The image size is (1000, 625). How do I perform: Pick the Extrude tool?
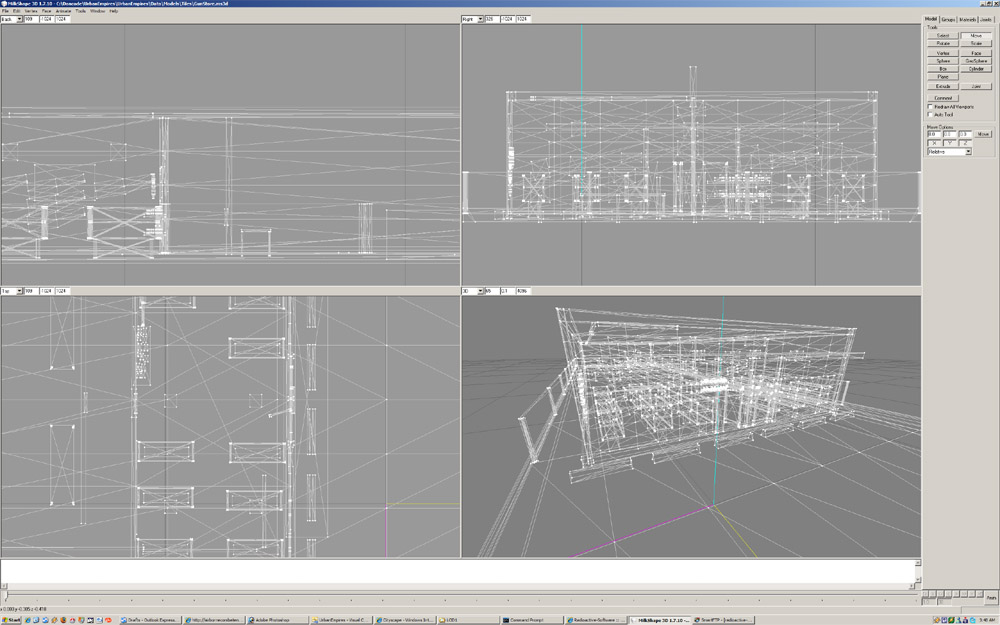click(943, 86)
